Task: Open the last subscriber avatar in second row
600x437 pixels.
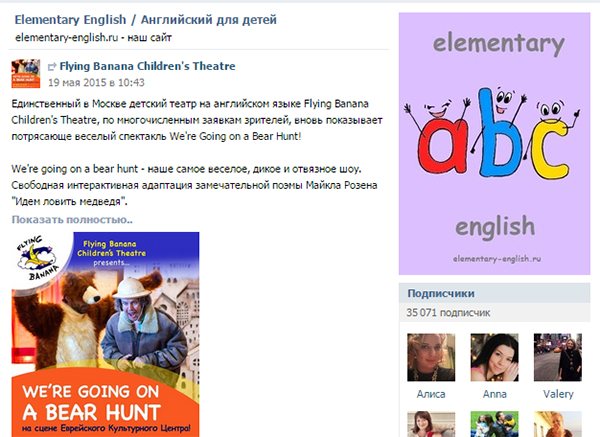Action: click(558, 424)
